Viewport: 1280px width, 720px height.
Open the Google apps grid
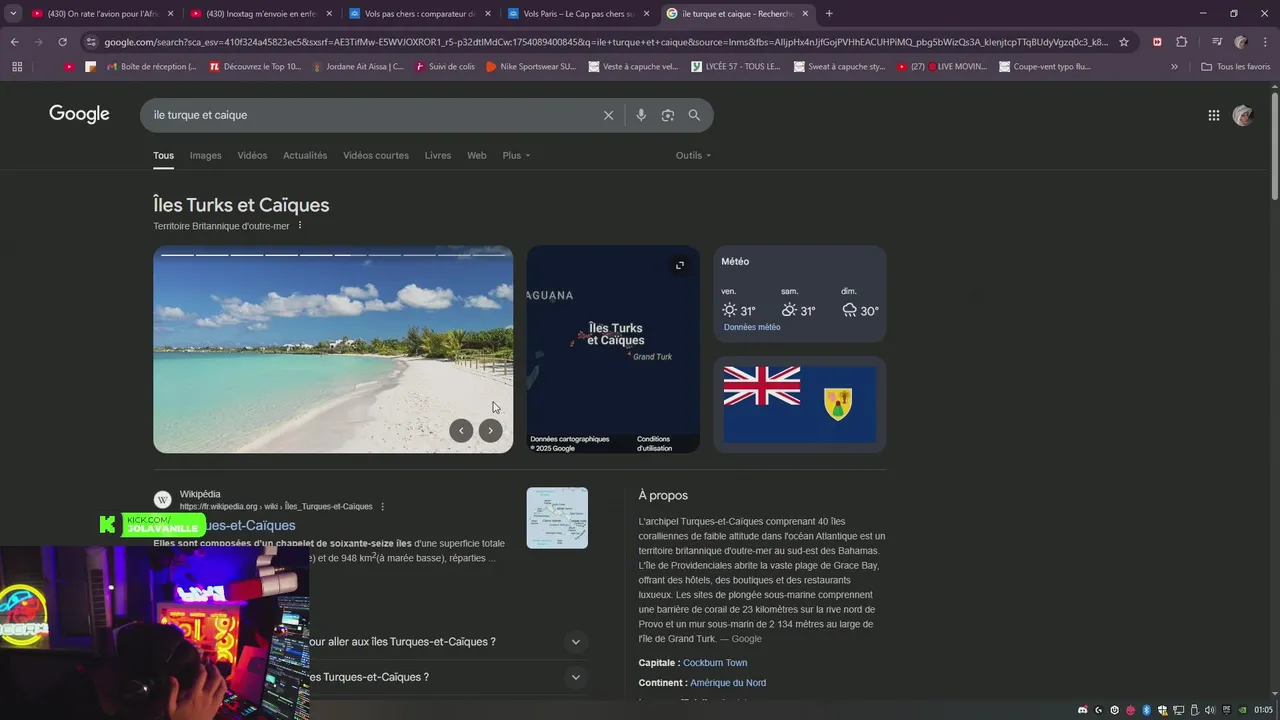(x=1214, y=115)
